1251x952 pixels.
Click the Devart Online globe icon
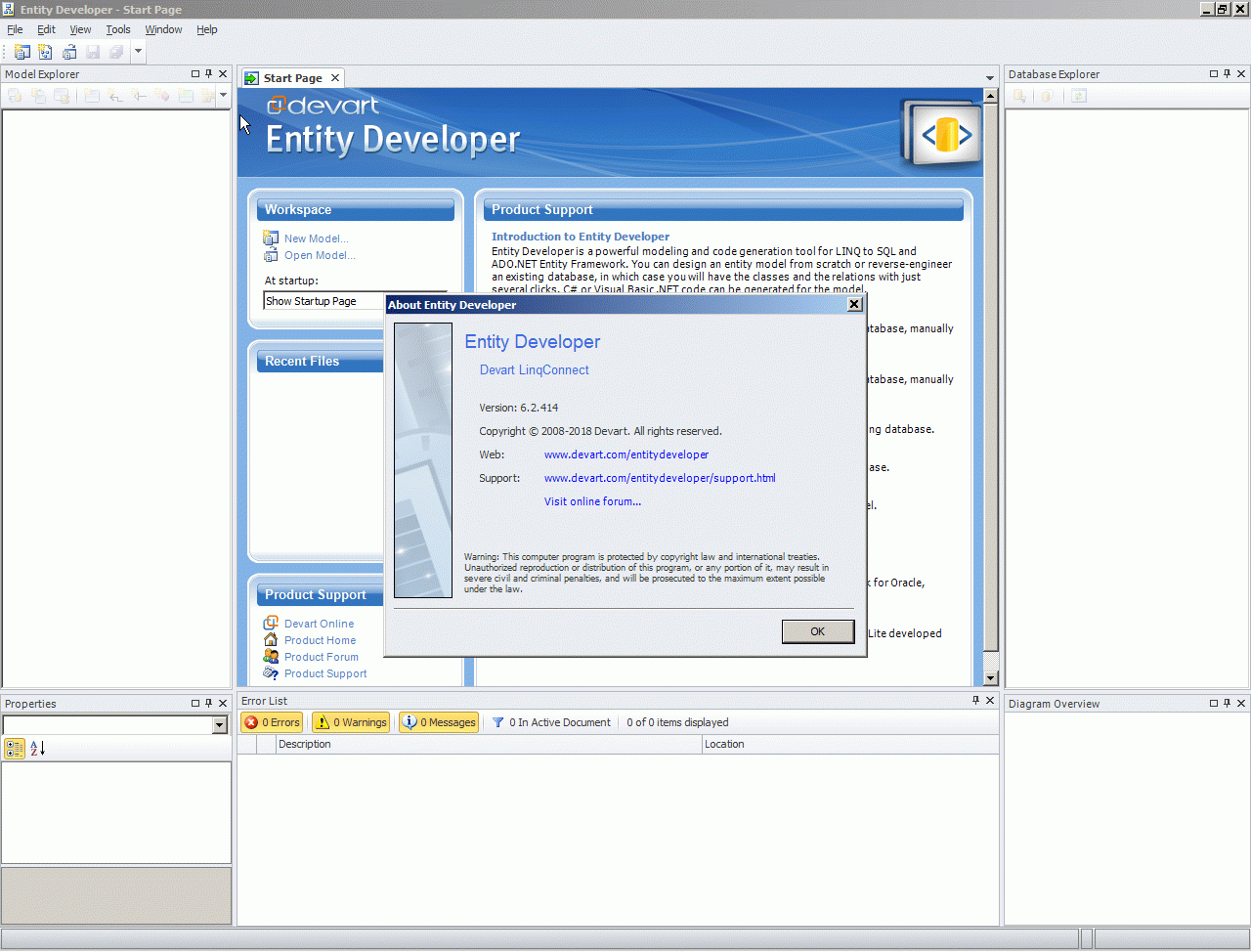click(x=271, y=624)
